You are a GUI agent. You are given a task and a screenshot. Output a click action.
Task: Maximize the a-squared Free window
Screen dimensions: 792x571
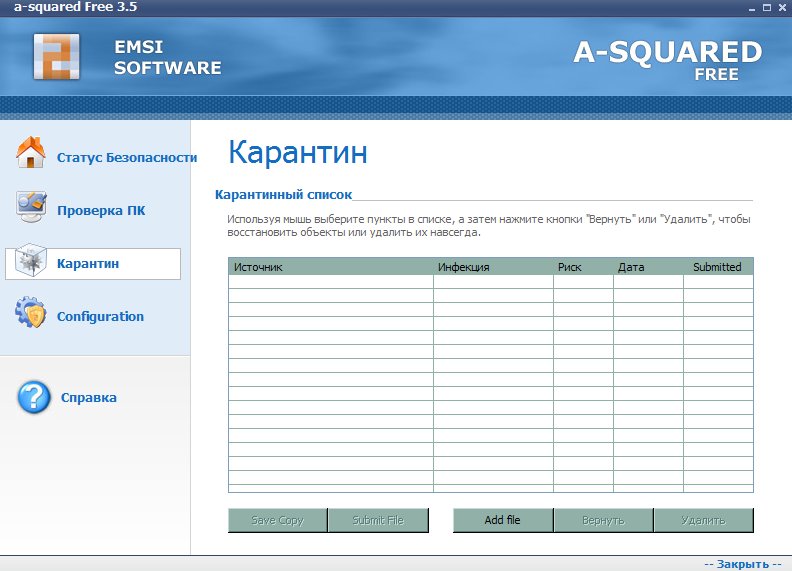click(767, 8)
